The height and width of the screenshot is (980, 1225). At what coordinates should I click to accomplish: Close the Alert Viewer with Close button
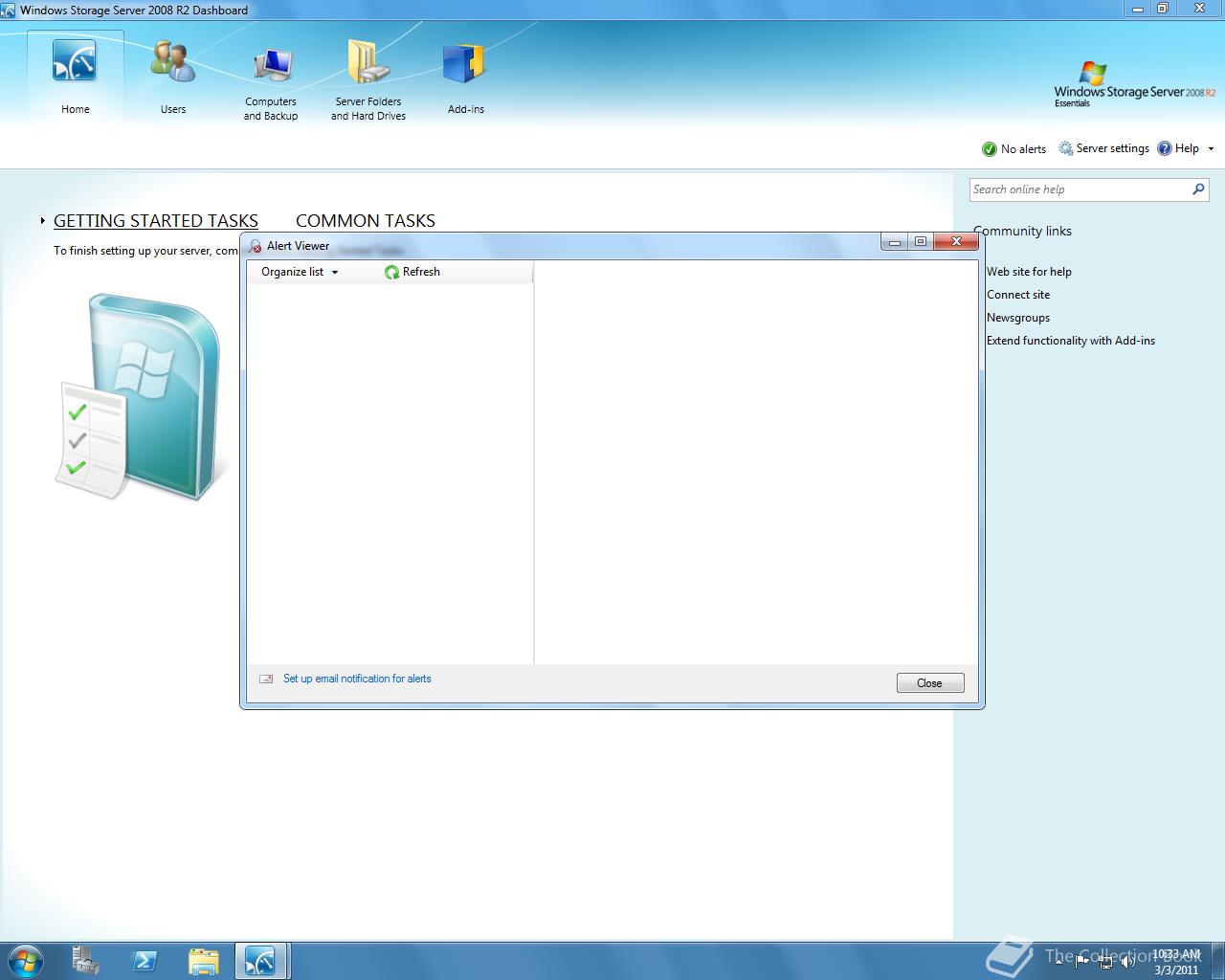(x=930, y=682)
